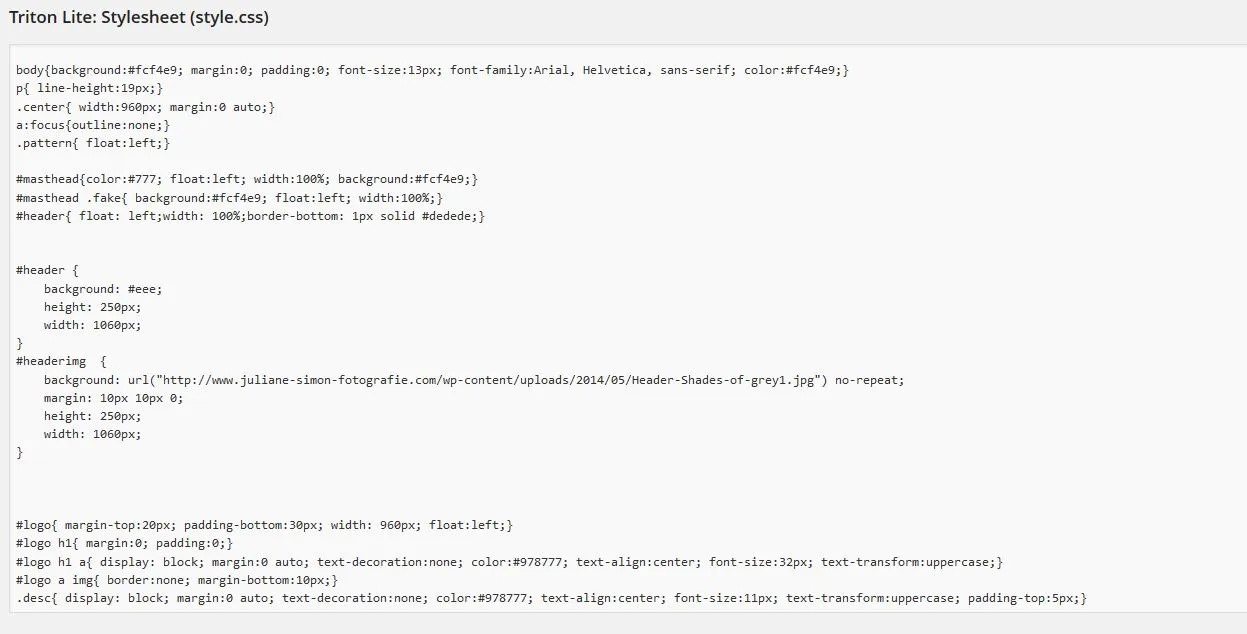Click the #headerimg selector line
Viewport: 1247px width, 634px height.
pos(61,361)
